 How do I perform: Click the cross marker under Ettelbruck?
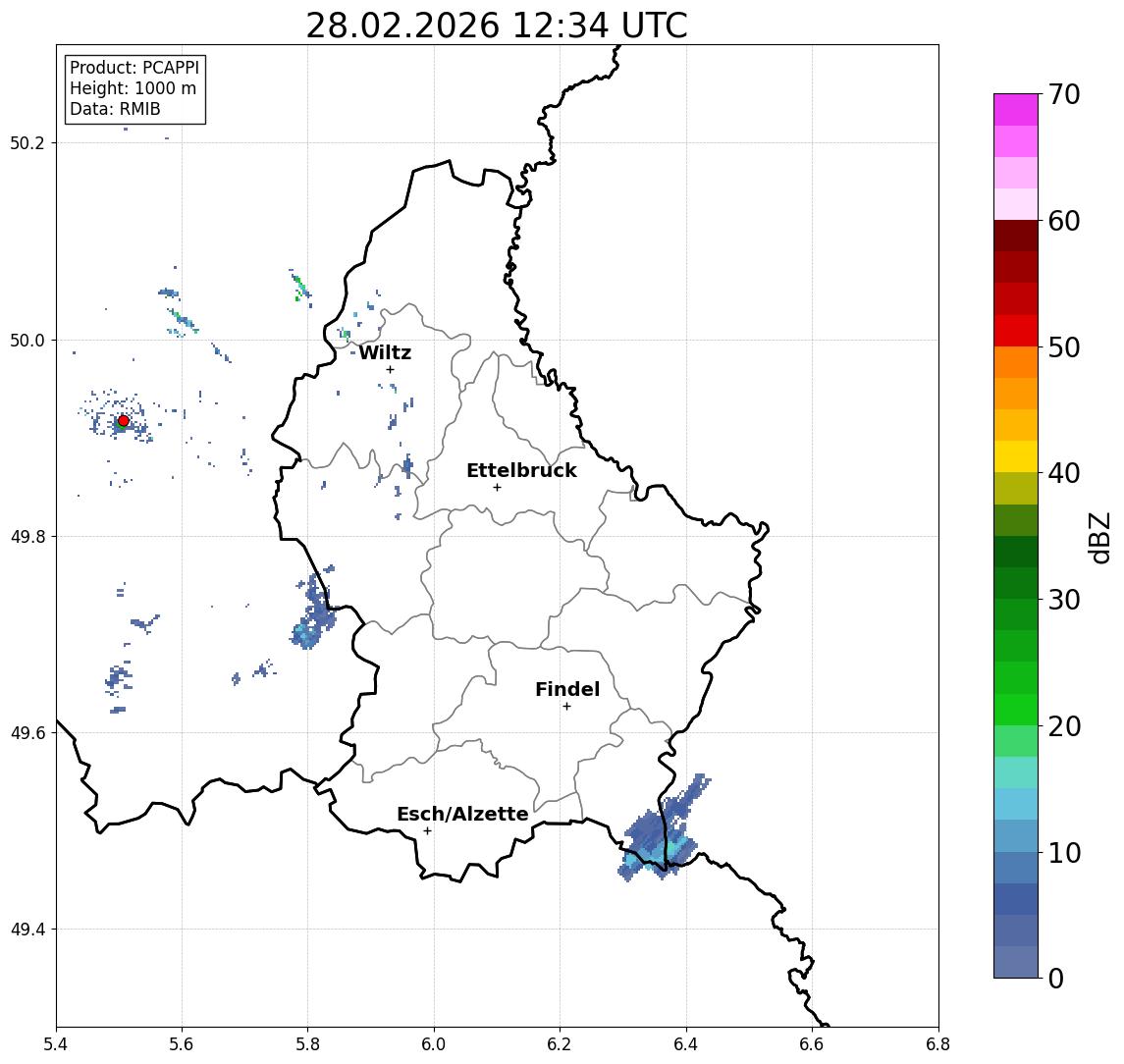pos(497,487)
